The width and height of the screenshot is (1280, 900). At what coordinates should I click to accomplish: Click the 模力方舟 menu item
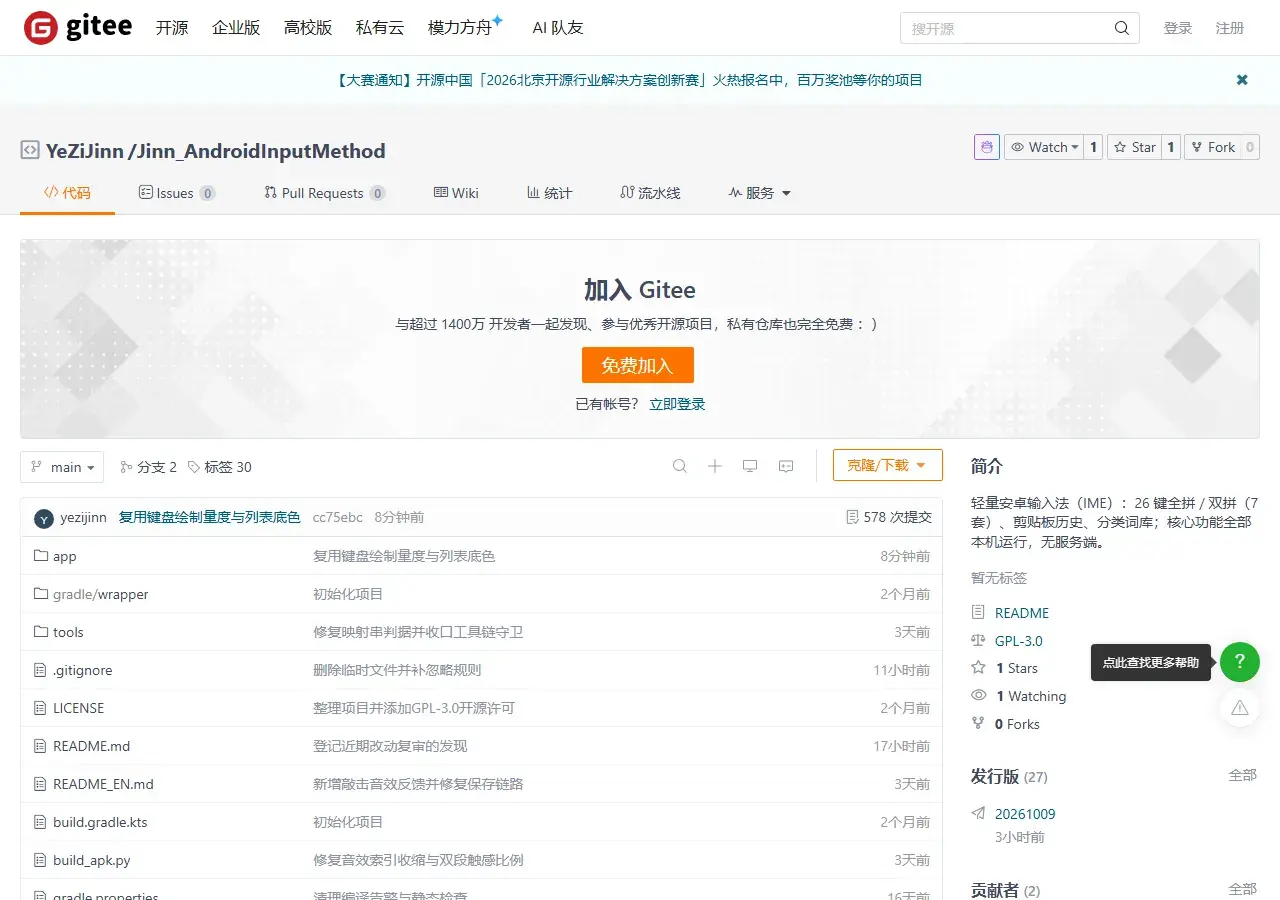click(461, 28)
